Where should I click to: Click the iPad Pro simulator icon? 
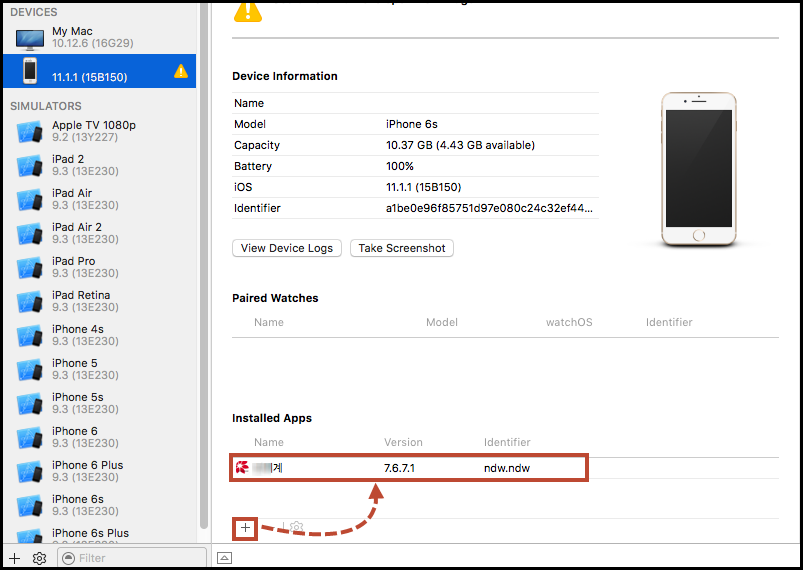30,267
